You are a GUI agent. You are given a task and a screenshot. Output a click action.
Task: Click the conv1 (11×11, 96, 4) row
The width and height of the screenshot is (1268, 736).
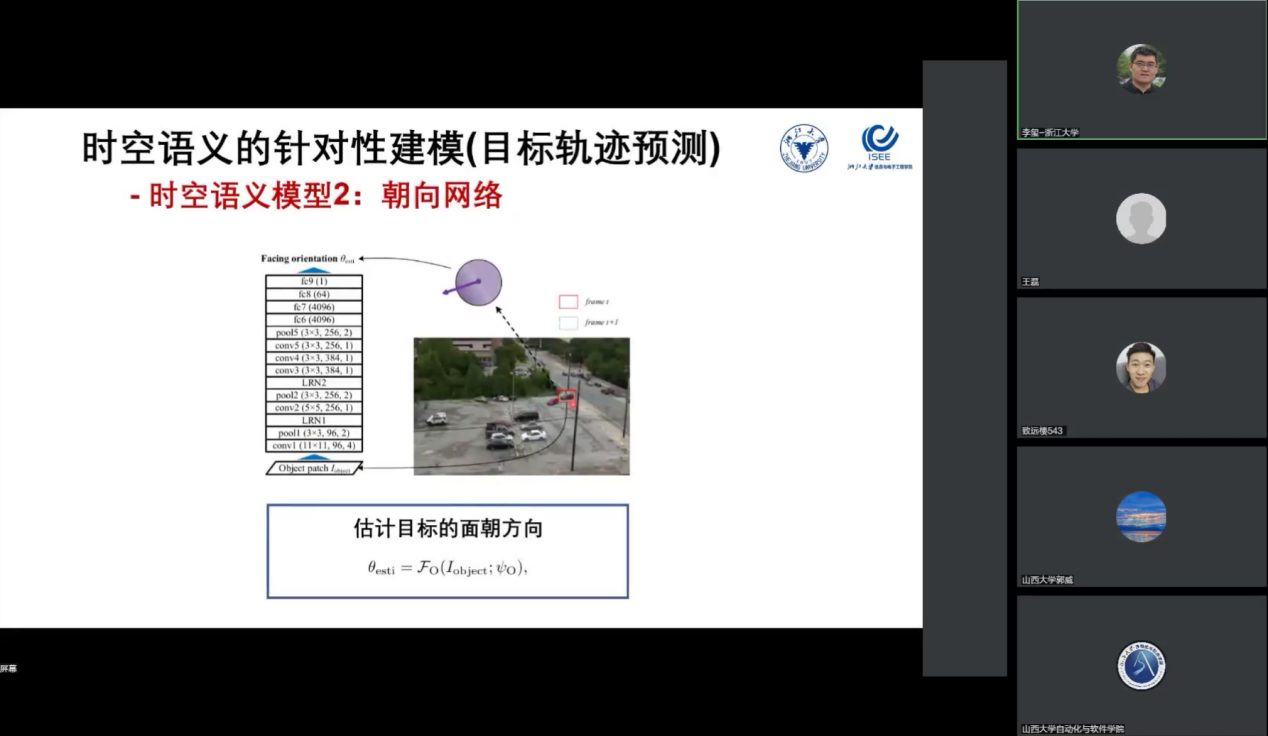[x=314, y=446]
